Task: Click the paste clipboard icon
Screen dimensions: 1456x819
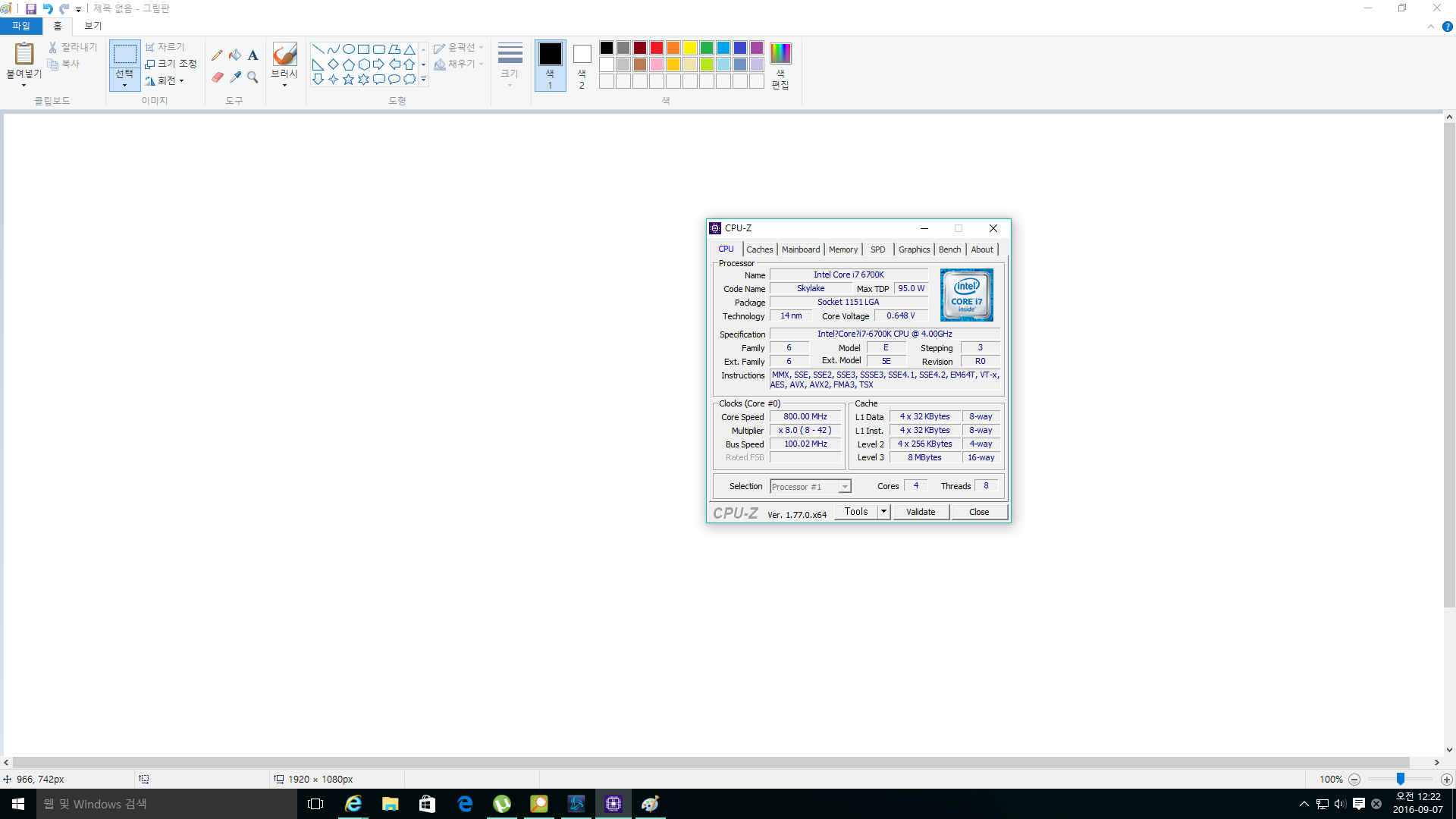Action: pos(24,54)
